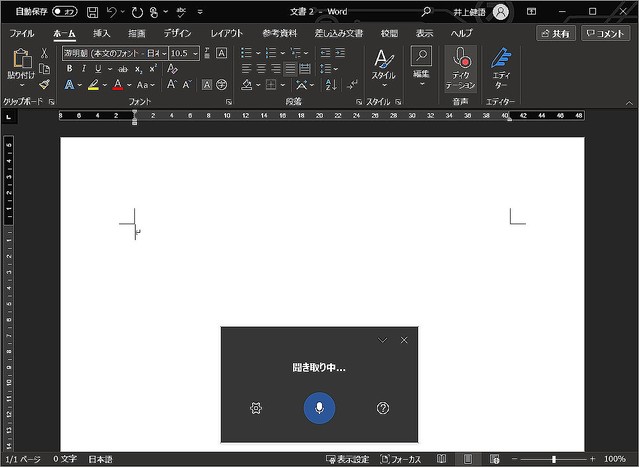This screenshot has height=467, width=639.
Task: Click the user account avatar
Action: tap(501, 12)
